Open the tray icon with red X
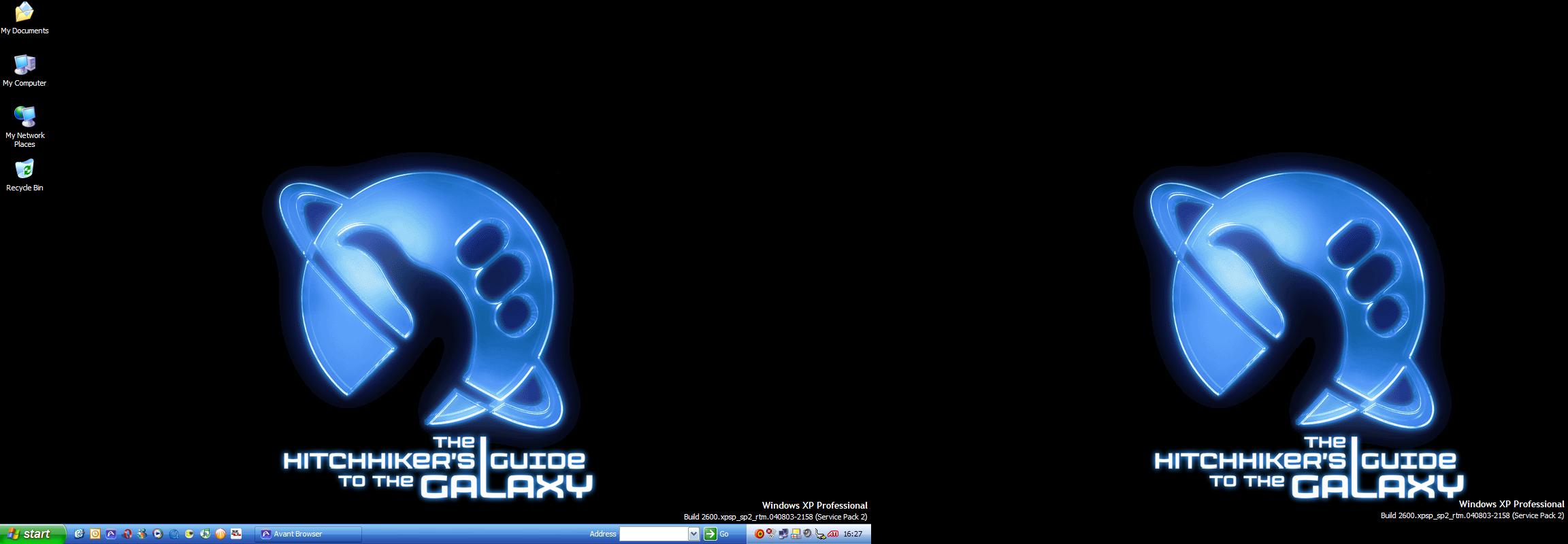 pyautogui.click(x=771, y=533)
